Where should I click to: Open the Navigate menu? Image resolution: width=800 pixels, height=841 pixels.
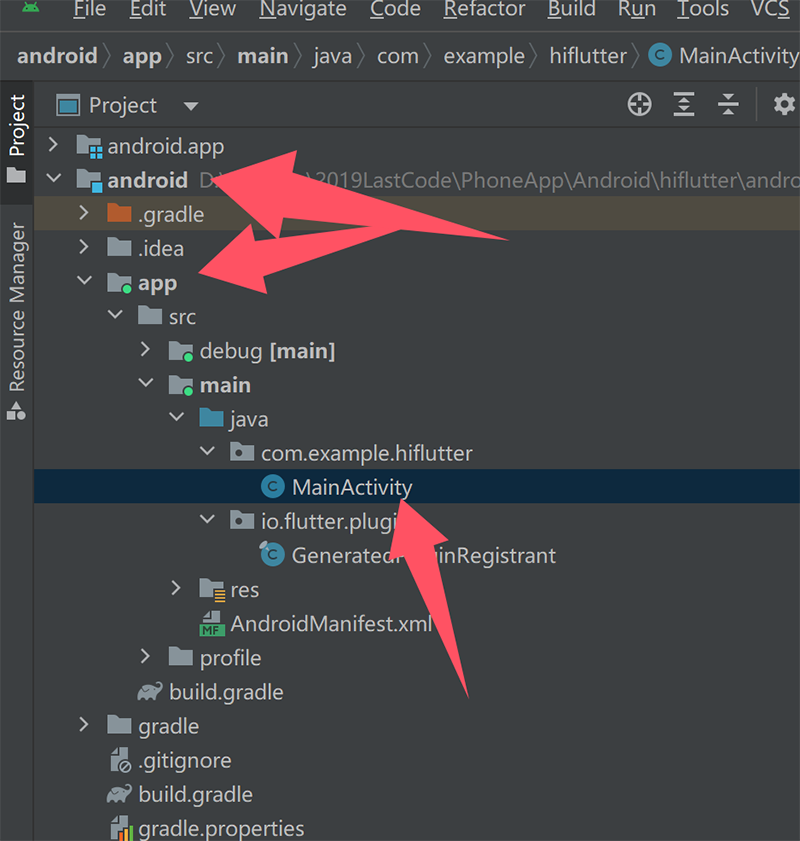[303, 9]
